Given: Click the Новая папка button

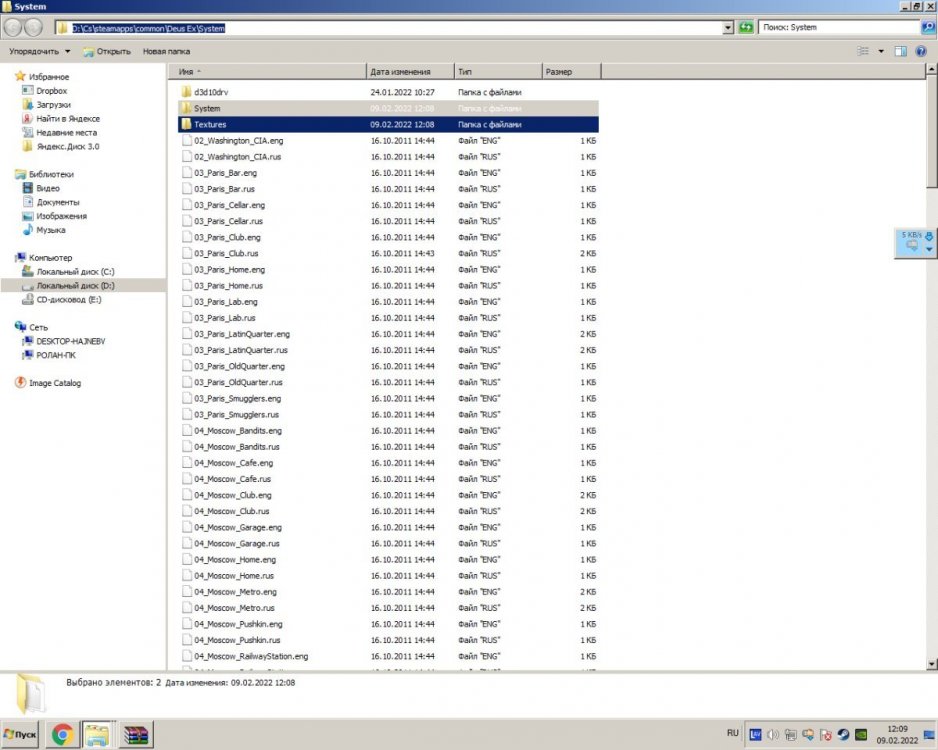Looking at the screenshot, I should 166,51.
